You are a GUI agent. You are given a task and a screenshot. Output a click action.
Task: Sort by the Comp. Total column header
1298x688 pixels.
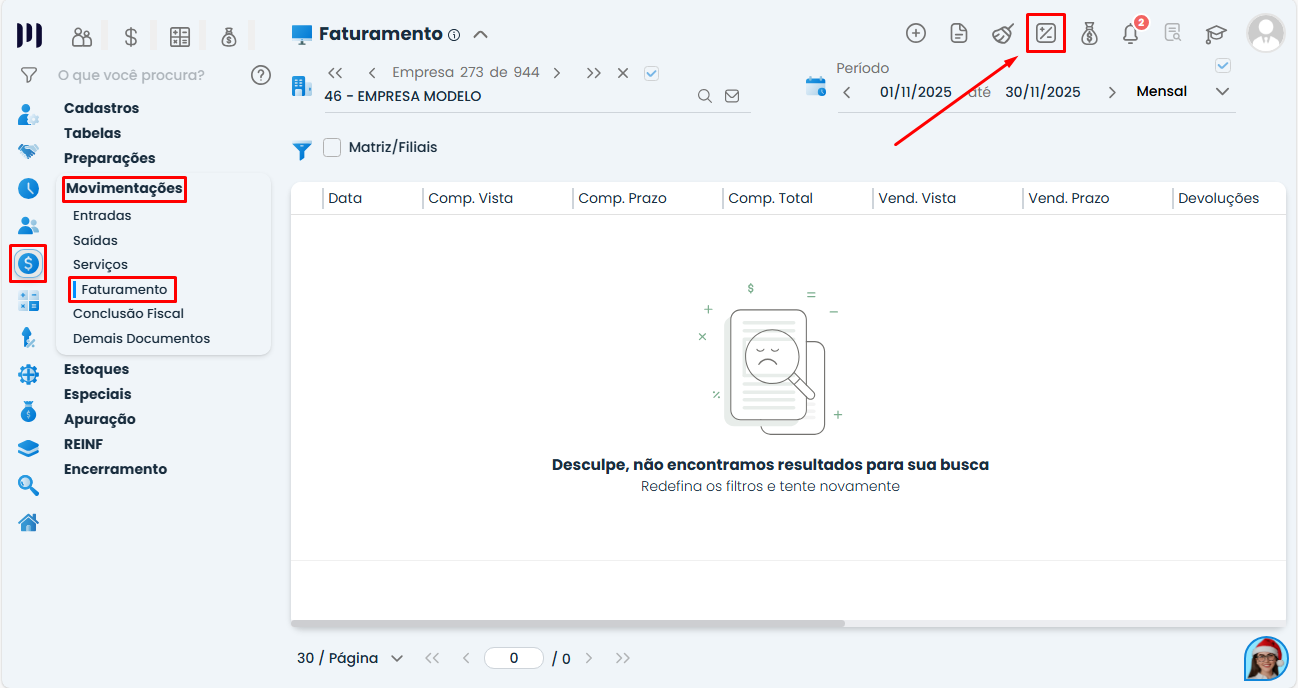770,198
